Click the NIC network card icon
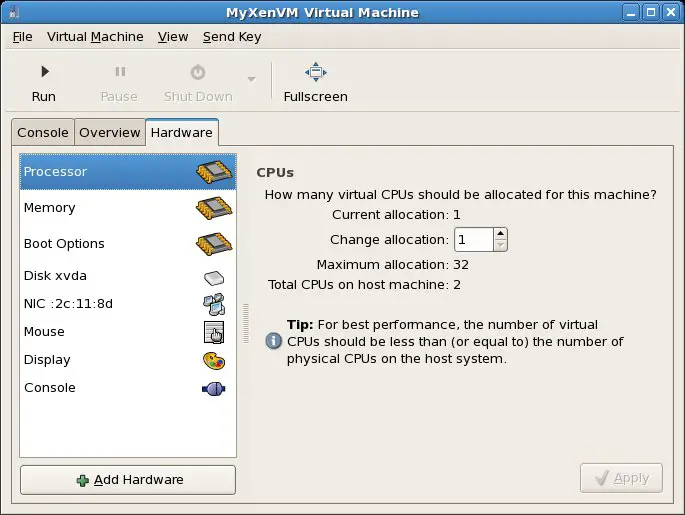This screenshot has width=685, height=515. (214, 304)
